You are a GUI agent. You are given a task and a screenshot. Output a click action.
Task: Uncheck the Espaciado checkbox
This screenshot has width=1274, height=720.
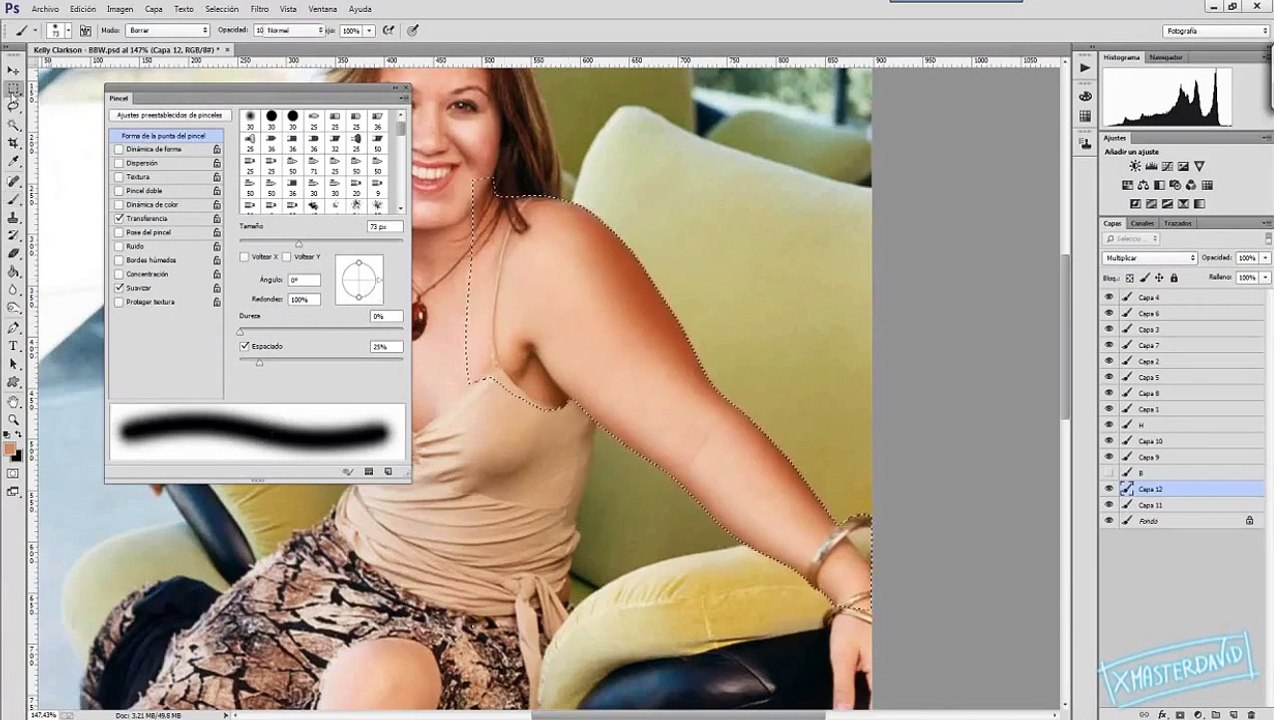point(244,346)
